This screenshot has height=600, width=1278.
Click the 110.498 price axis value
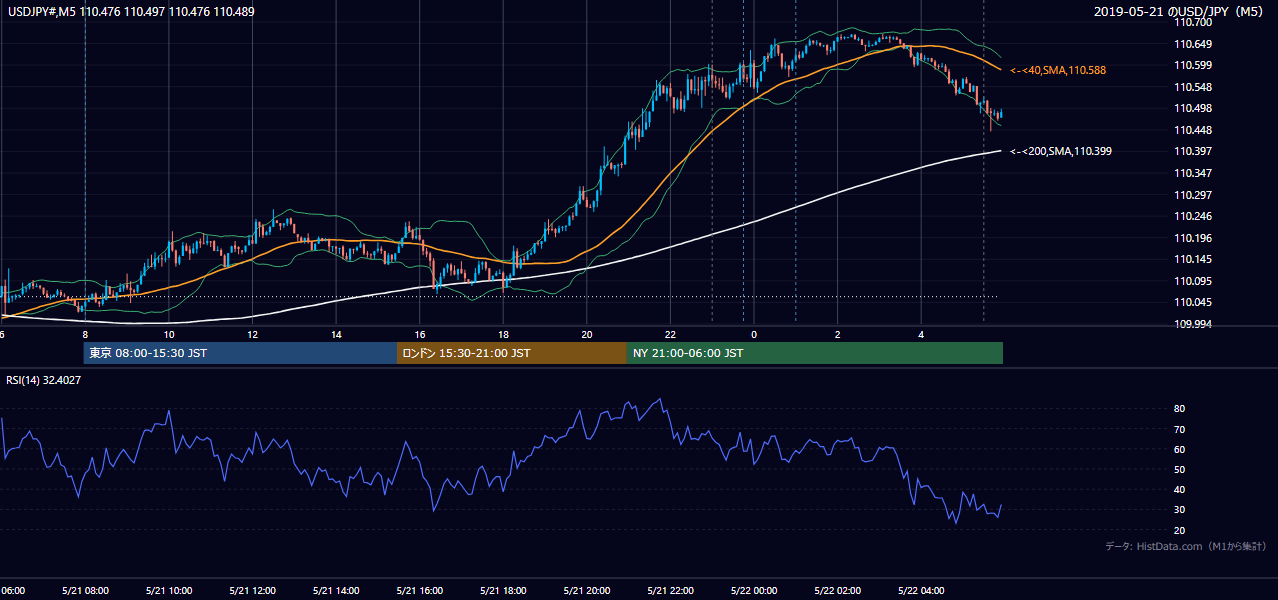click(x=1194, y=108)
